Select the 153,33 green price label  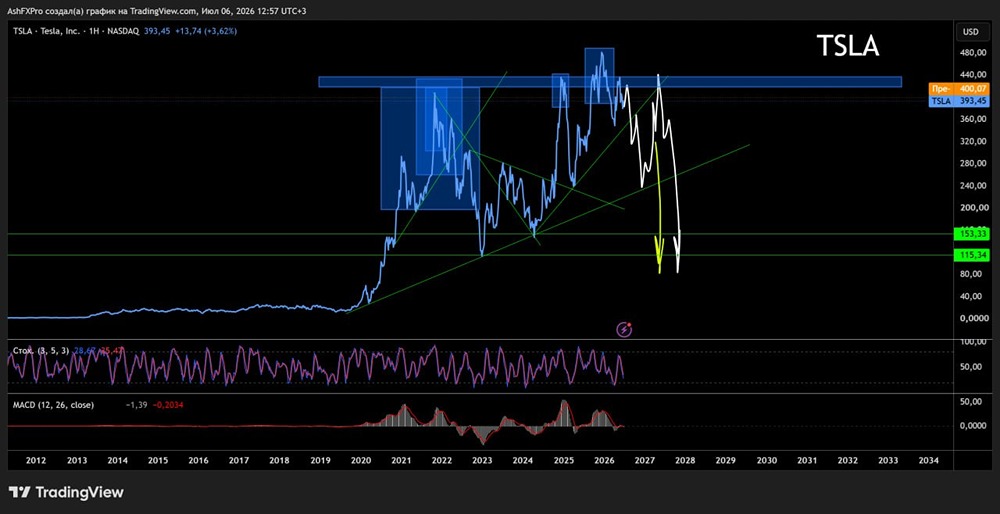(x=971, y=234)
